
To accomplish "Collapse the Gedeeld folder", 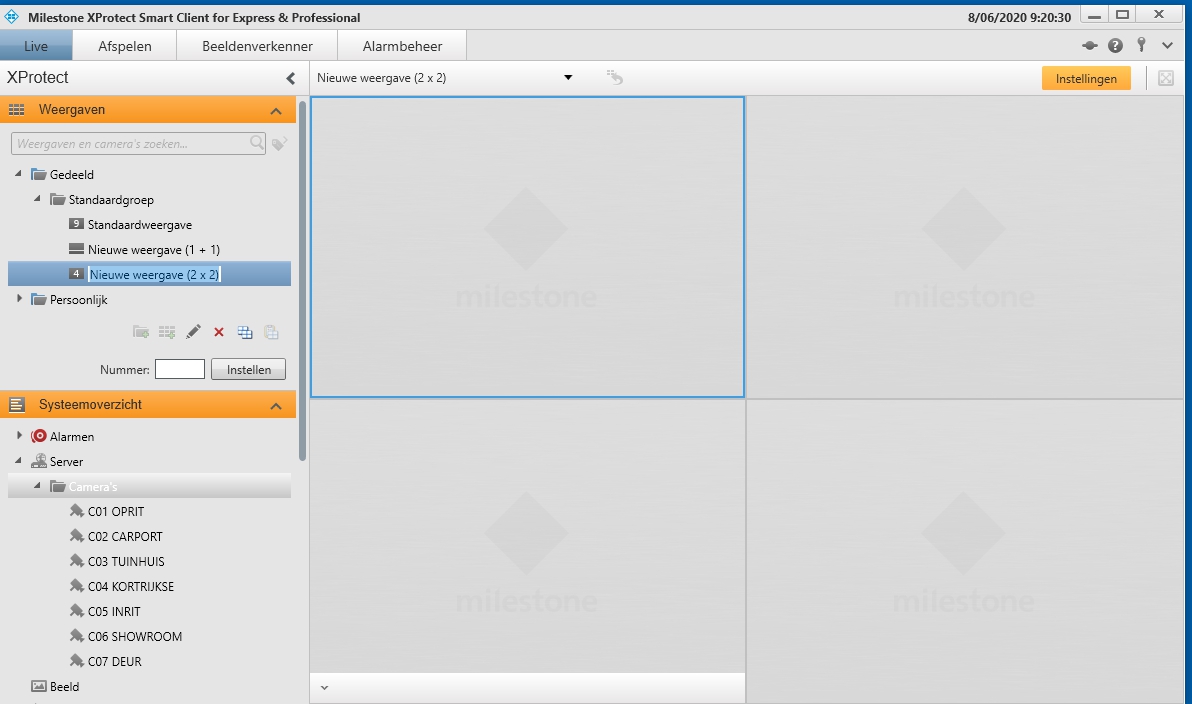I will tap(18, 174).
